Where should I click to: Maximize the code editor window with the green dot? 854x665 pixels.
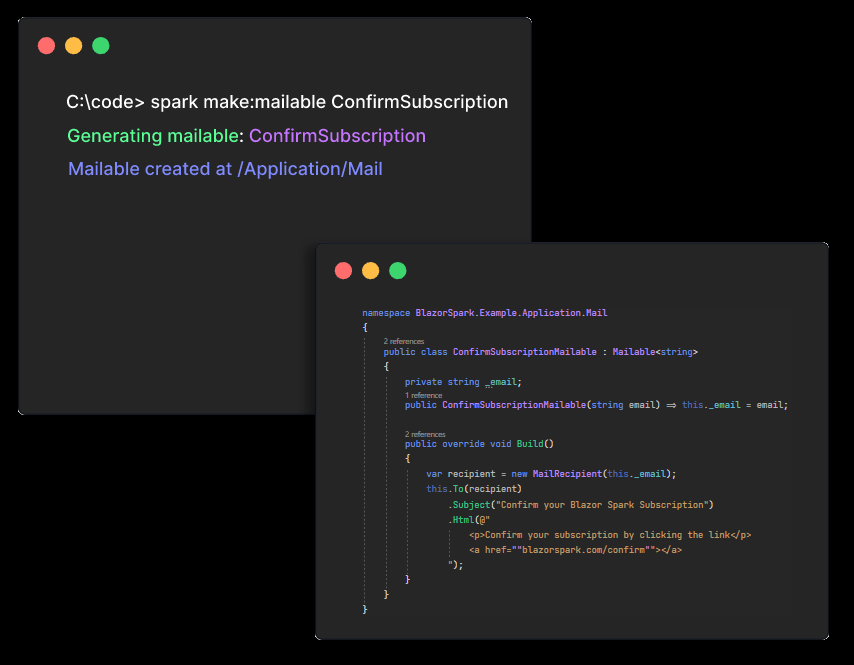pyautogui.click(x=398, y=271)
